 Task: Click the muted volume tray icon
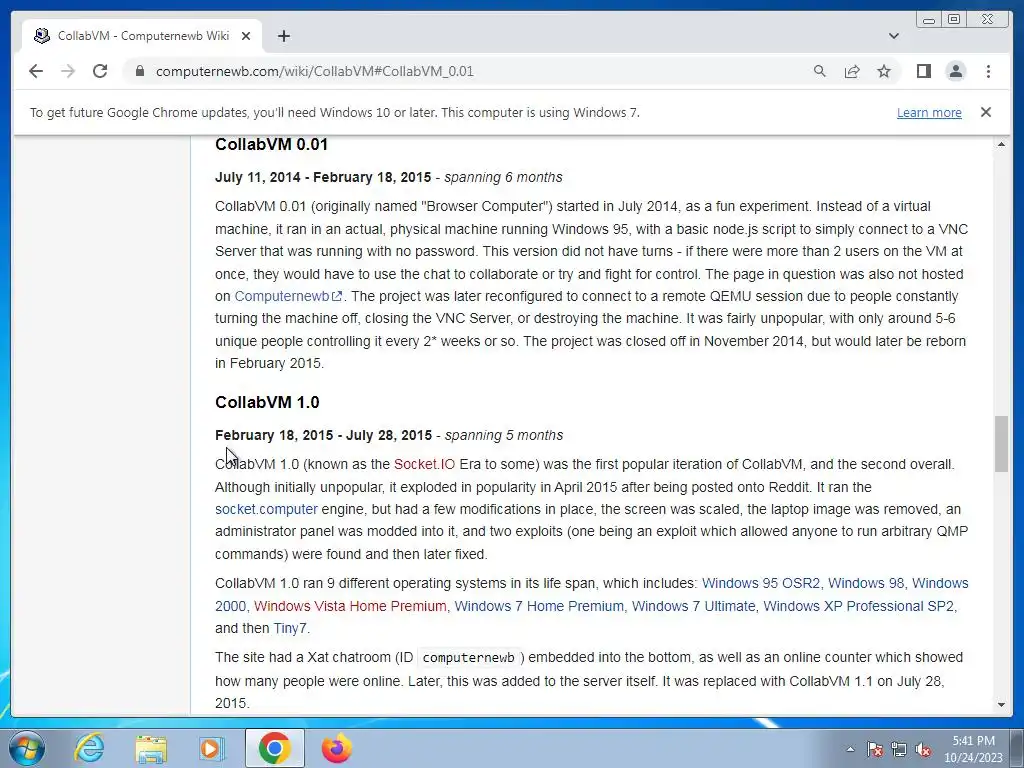[923, 749]
